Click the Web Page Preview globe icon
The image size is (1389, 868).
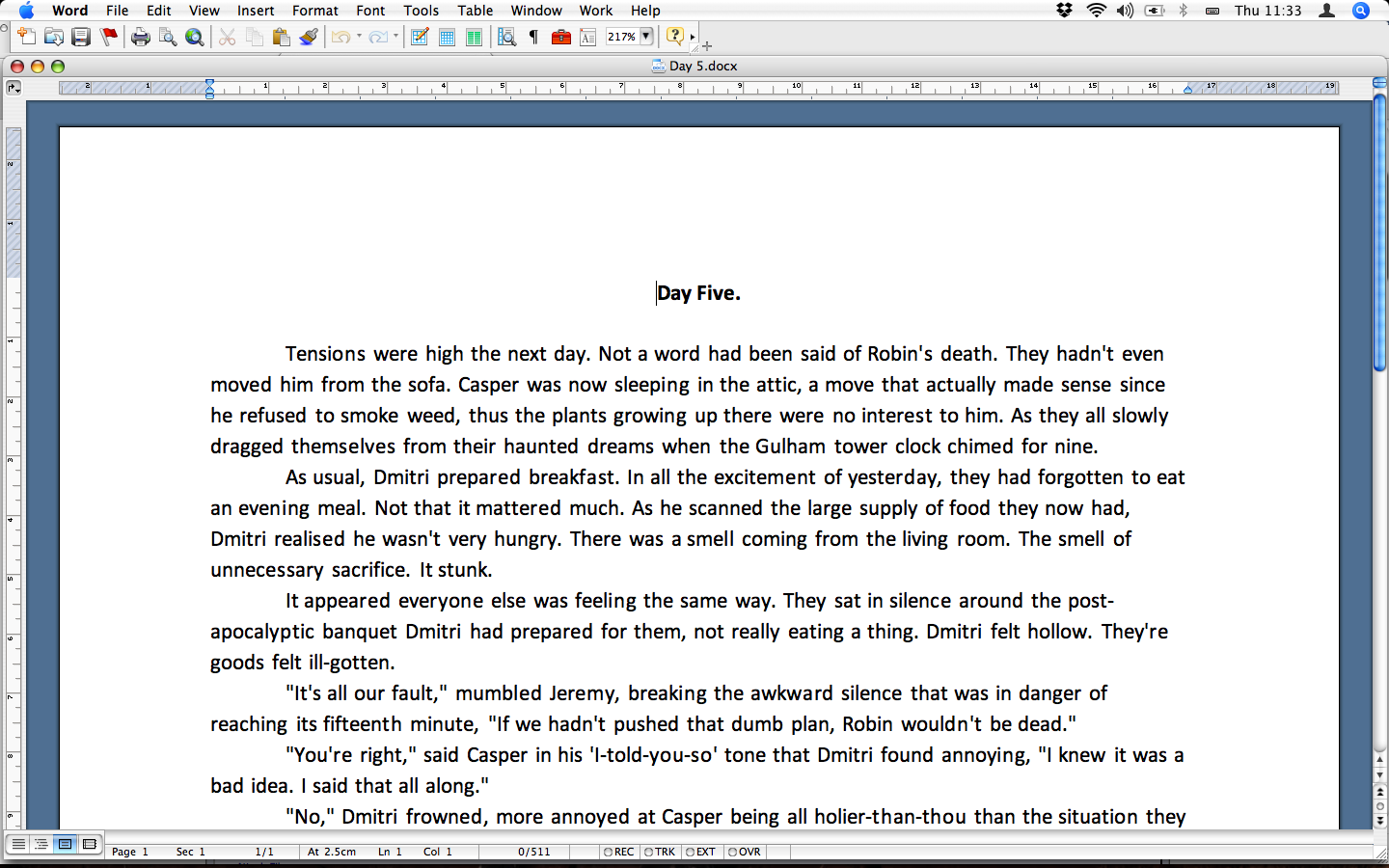coord(195,37)
